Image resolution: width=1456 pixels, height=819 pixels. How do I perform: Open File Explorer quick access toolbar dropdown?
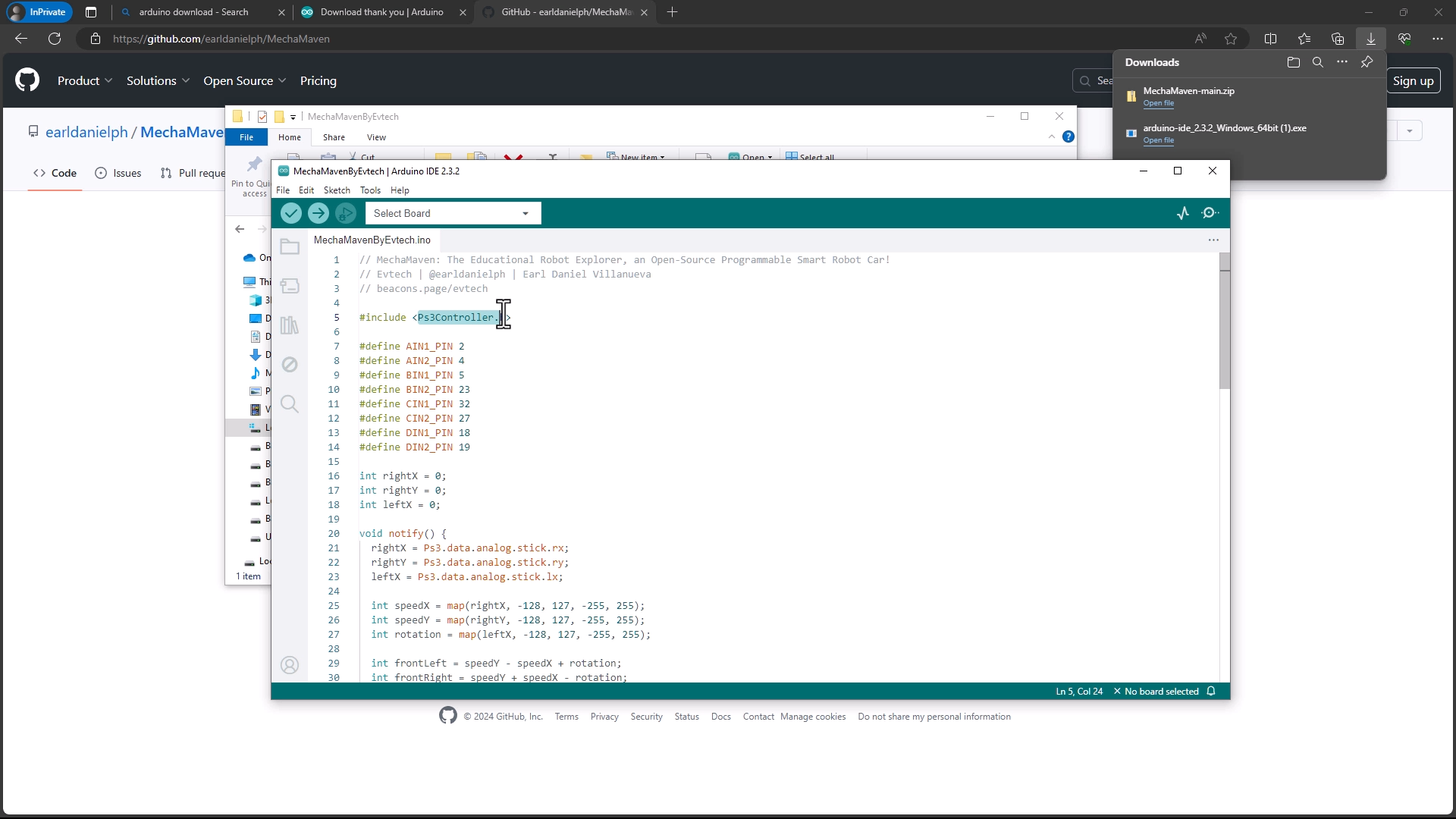point(293,117)
